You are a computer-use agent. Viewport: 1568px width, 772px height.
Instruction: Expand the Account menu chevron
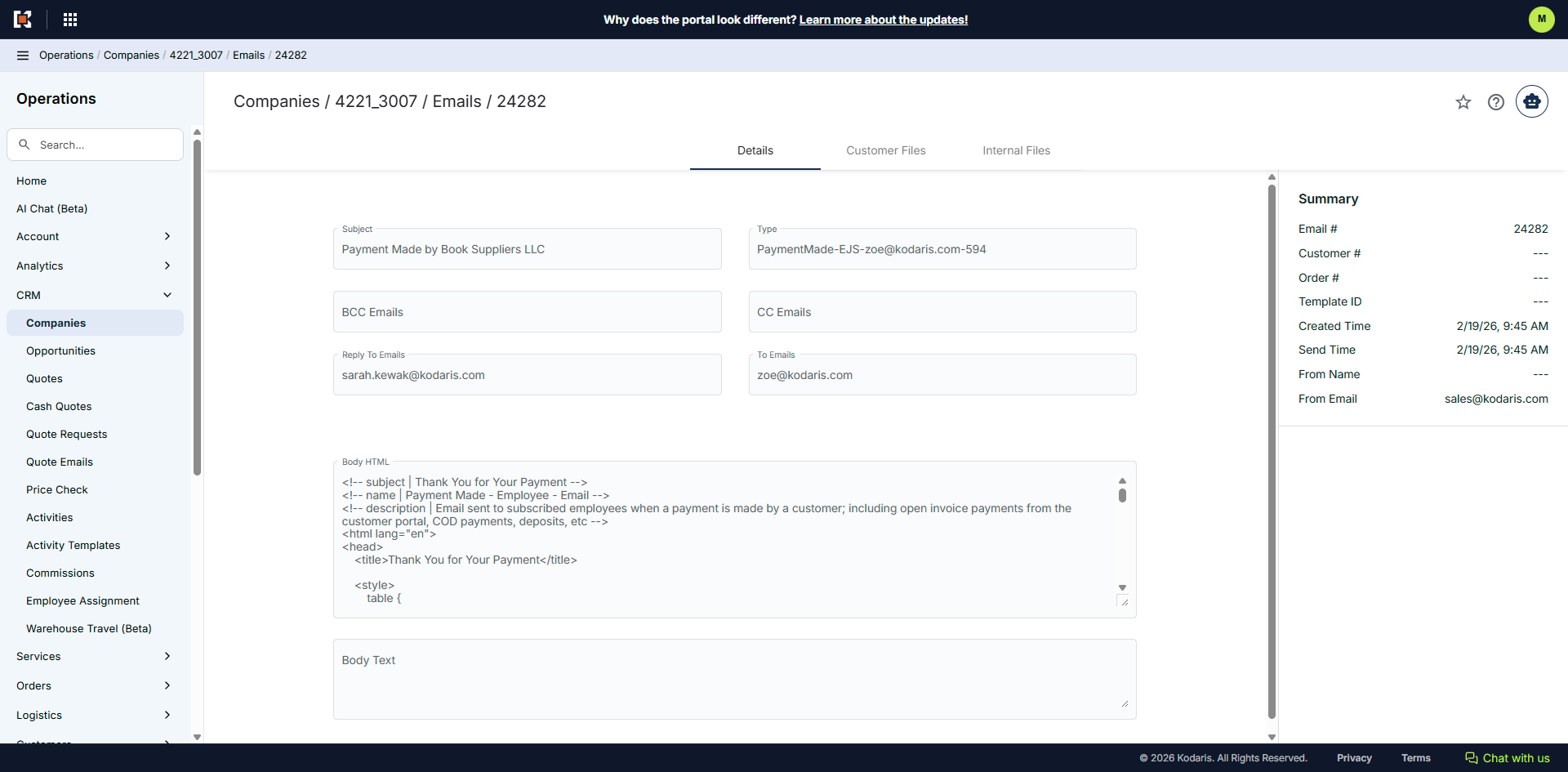(167, 236)
